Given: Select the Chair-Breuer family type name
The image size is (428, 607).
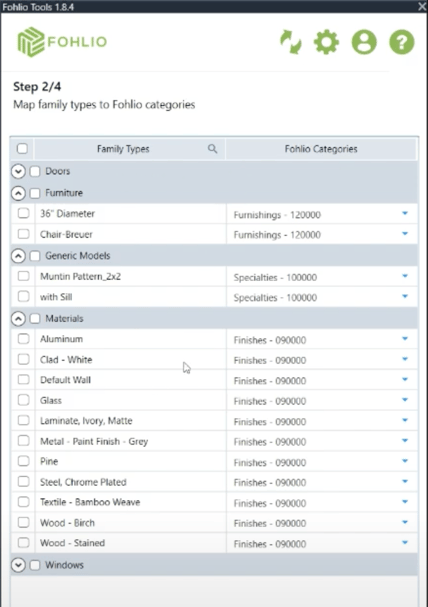Looking at the screenshot, I should [66, 234].
